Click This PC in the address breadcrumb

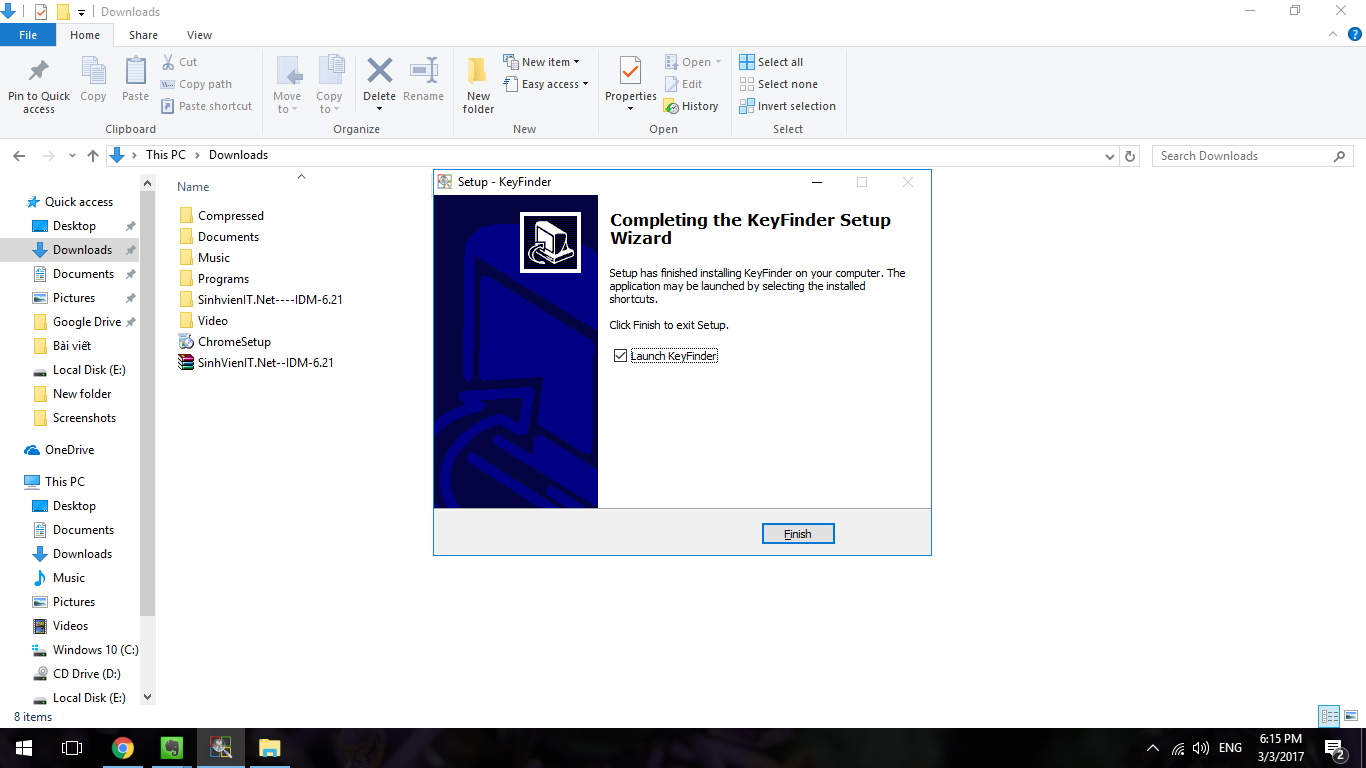pos(165,155)
